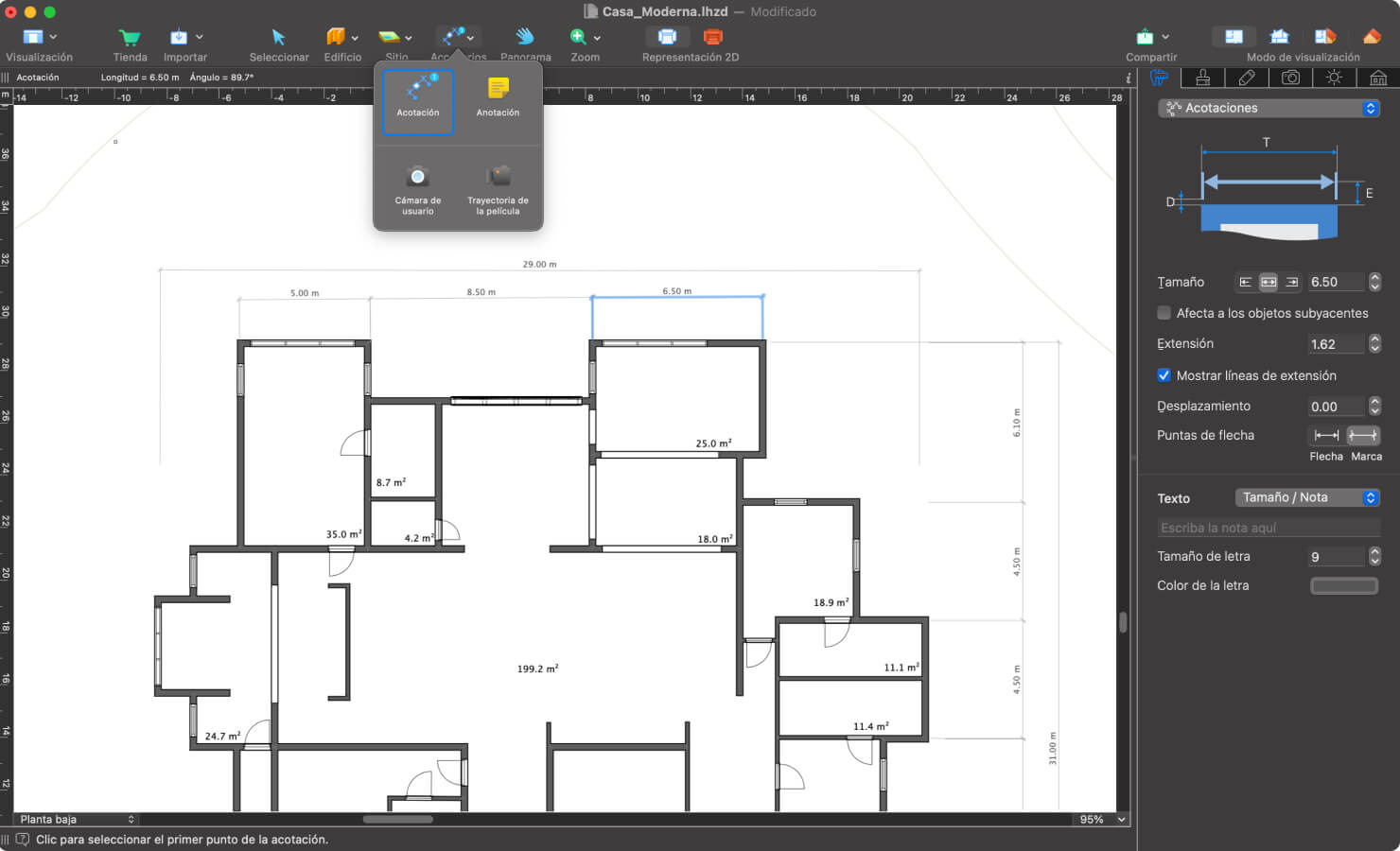
Task: Click the help icon in status bar
Action: click(x=23, y=839)
